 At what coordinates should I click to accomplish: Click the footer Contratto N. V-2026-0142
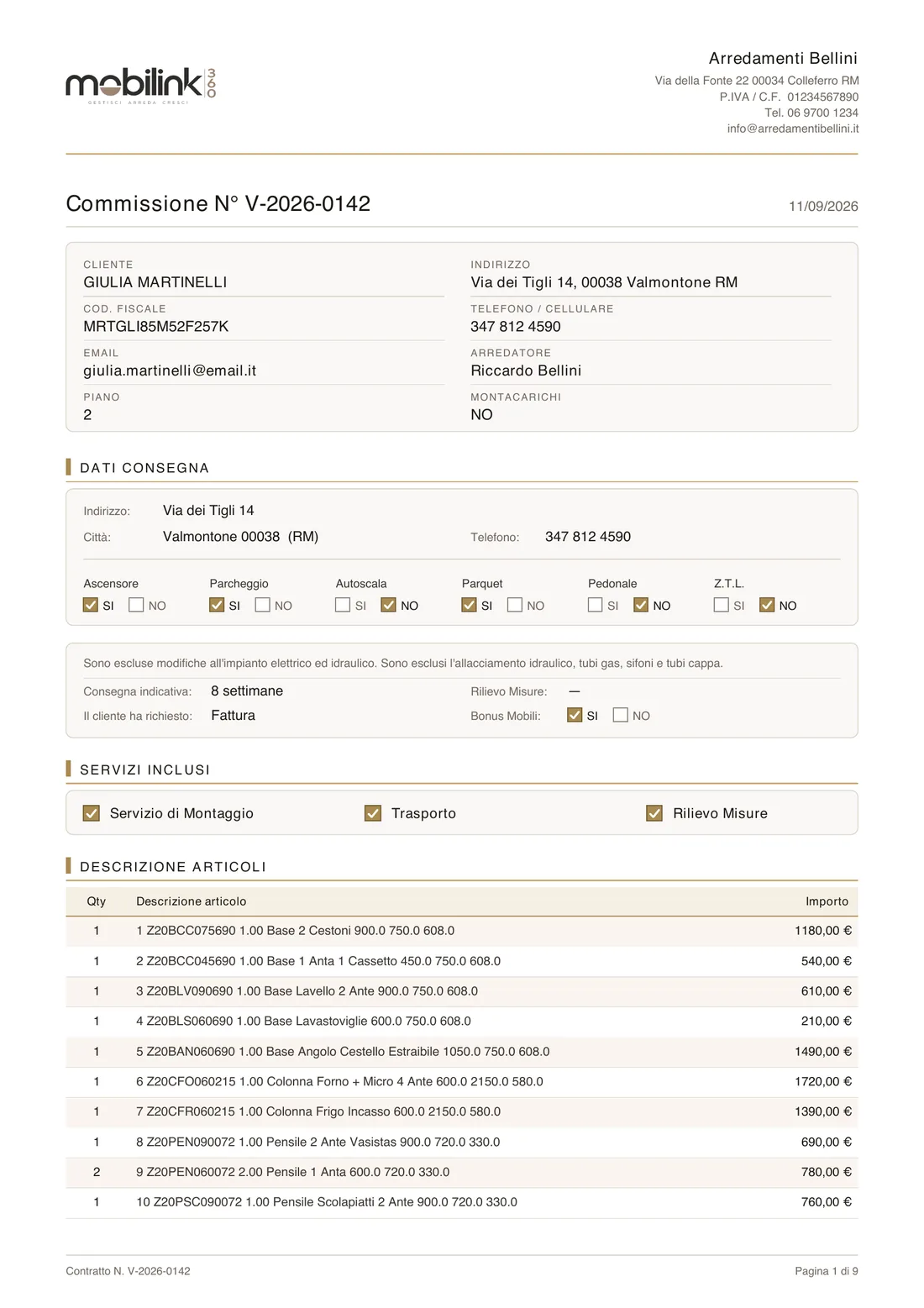pos(128,1271)
